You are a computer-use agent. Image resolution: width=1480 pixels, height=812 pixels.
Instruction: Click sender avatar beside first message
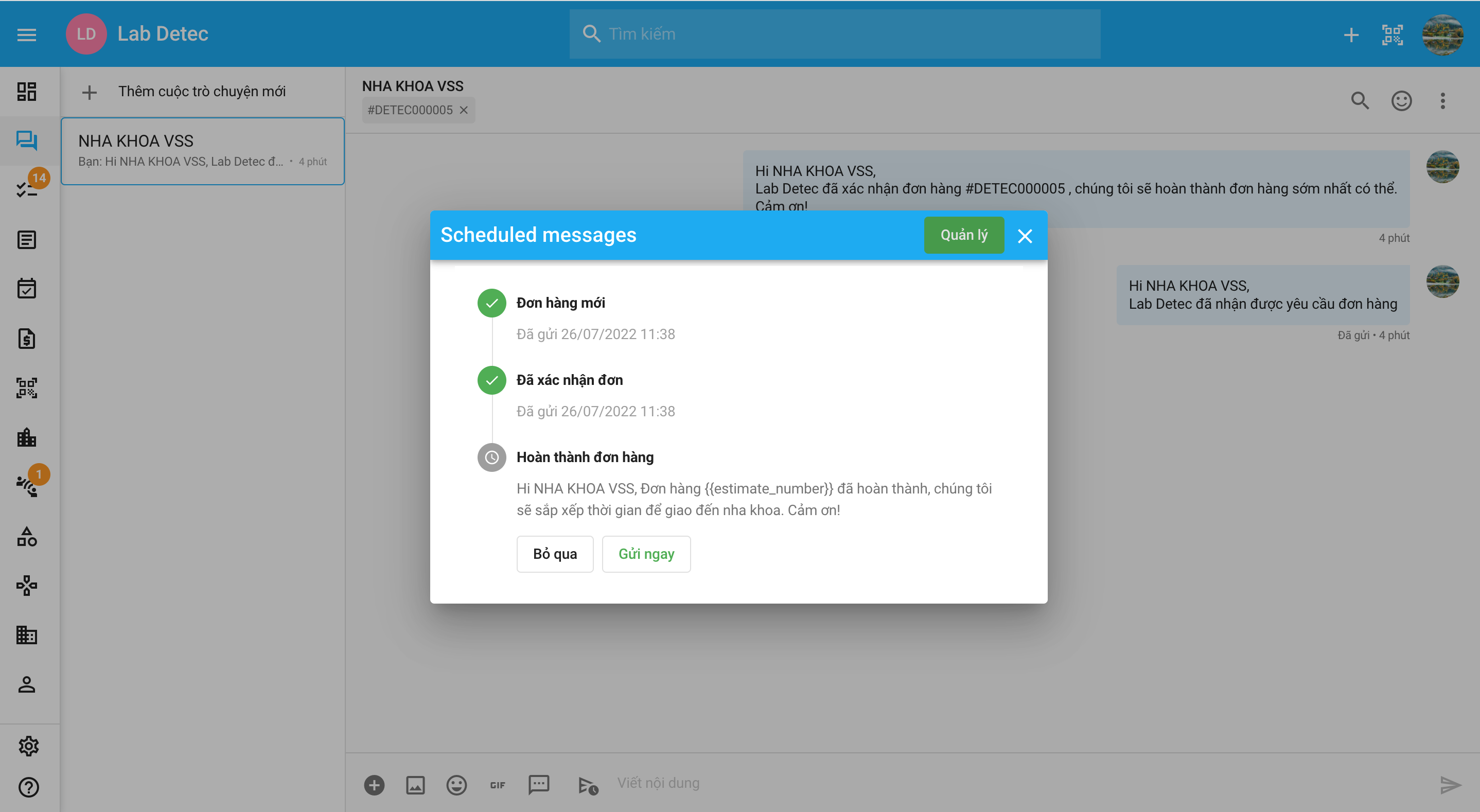(1442, 167)
